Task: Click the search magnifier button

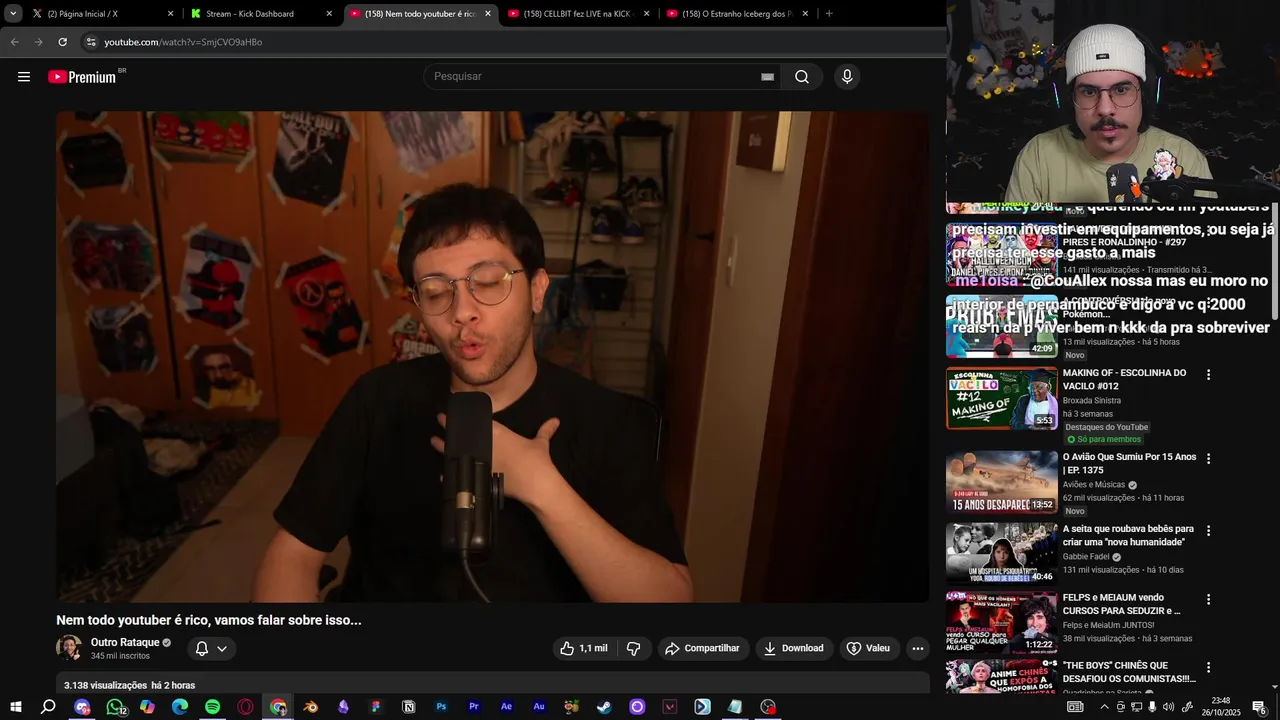Action: 801,77
